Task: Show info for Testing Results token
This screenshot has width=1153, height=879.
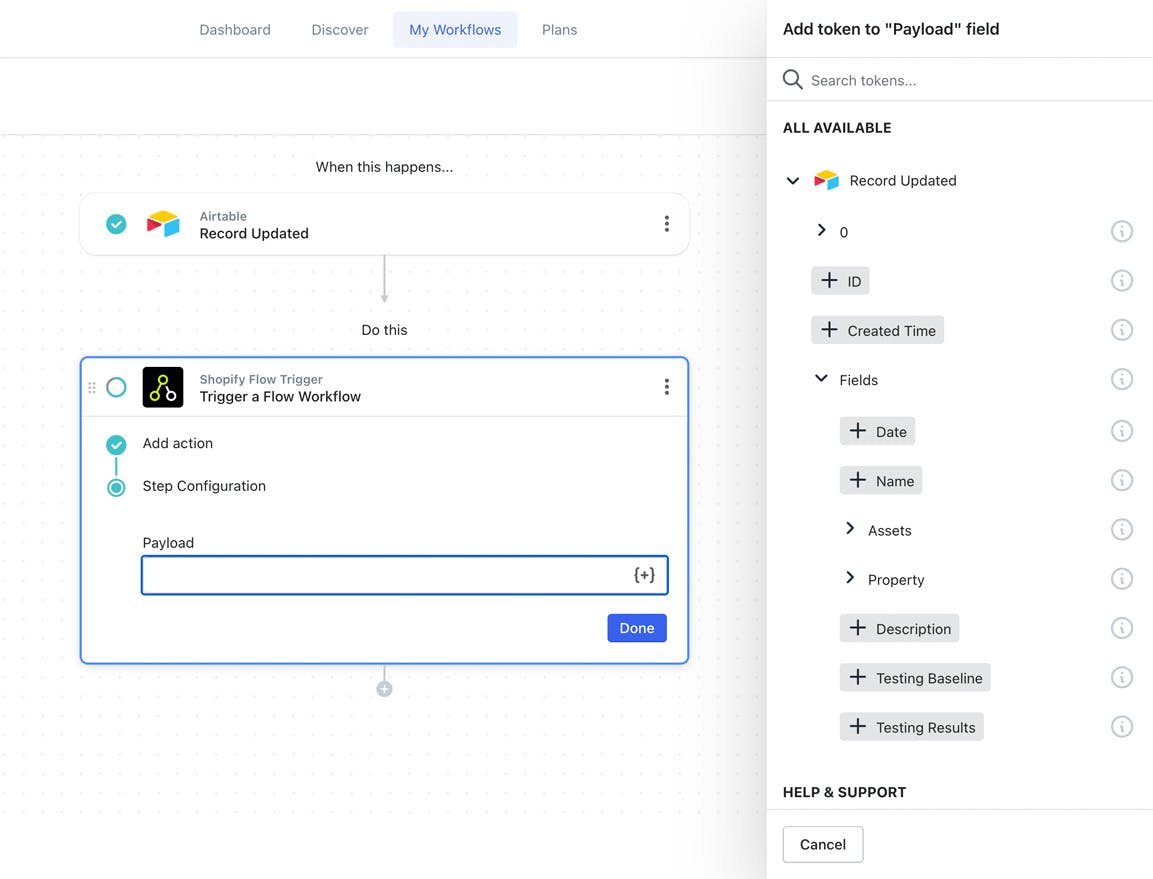Action: pos(1121,727)
